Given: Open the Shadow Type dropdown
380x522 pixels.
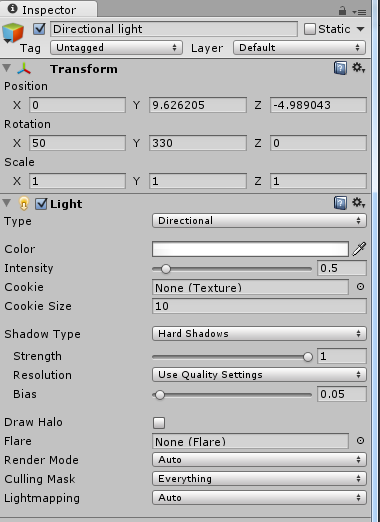Looking at the screenshot, I should click(259, 334).
